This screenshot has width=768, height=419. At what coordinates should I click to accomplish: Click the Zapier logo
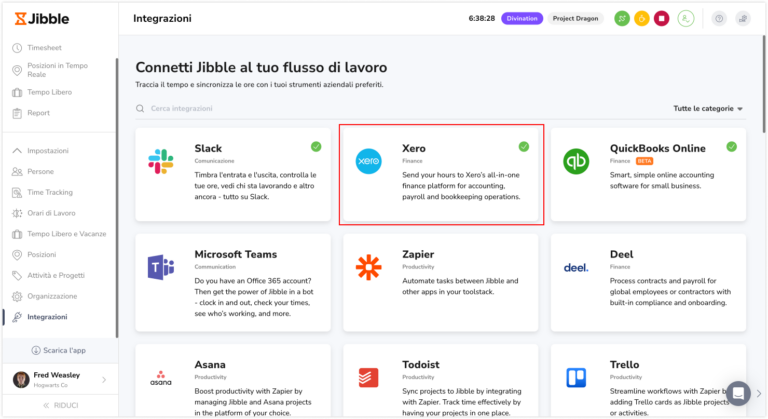coord(368,268)
